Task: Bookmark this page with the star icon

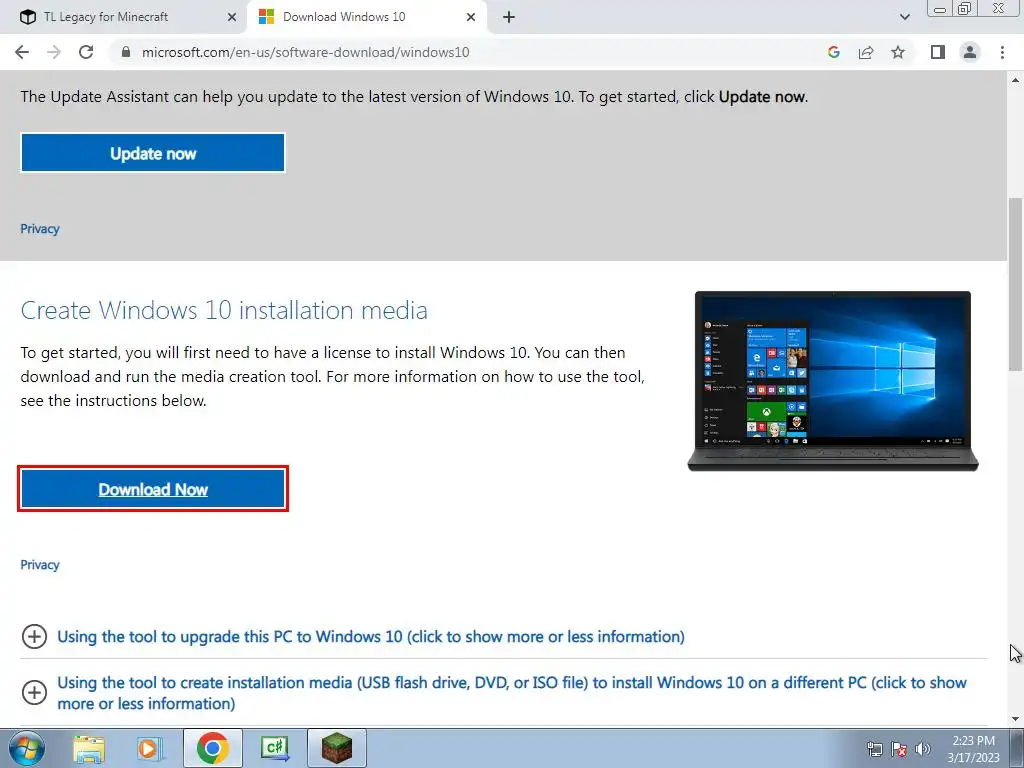Action: (898, 52)
